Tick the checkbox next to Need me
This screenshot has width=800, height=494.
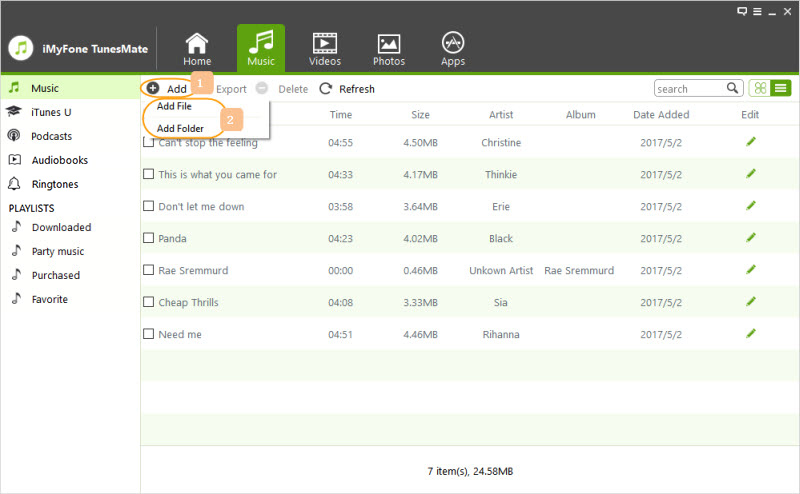tap(149, 334)
